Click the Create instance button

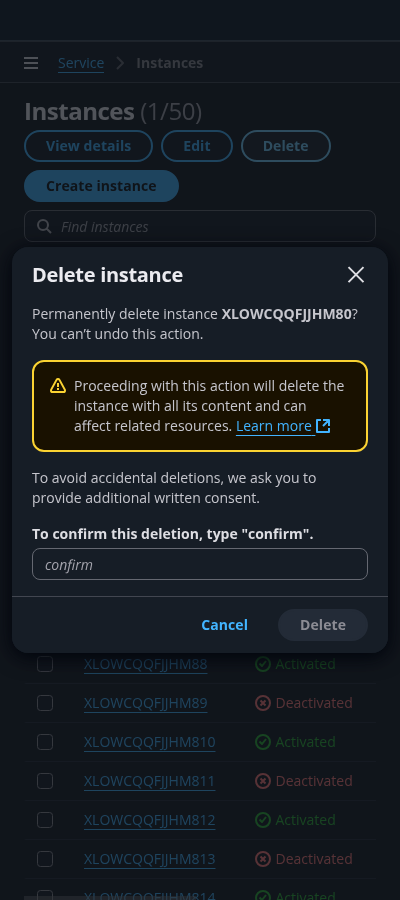(102, 186)
